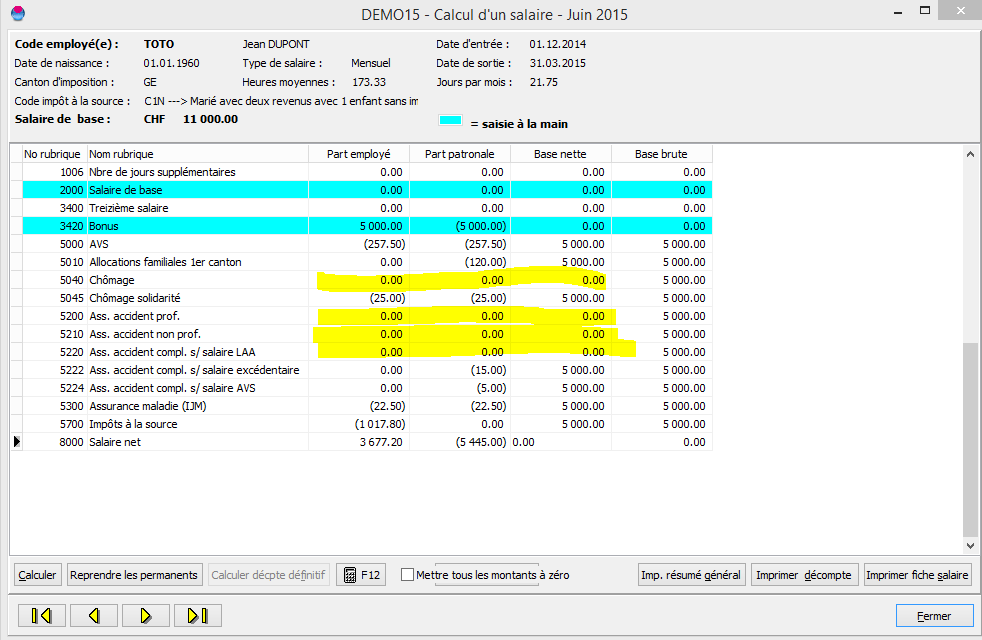Select the '3400 Treizième salaire' row

tap(367, 208)
